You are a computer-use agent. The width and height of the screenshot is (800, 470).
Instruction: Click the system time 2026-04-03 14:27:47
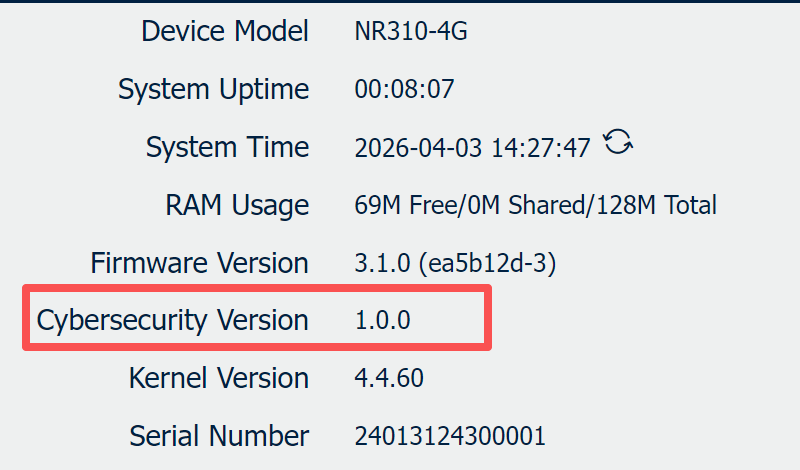point(472,148)
